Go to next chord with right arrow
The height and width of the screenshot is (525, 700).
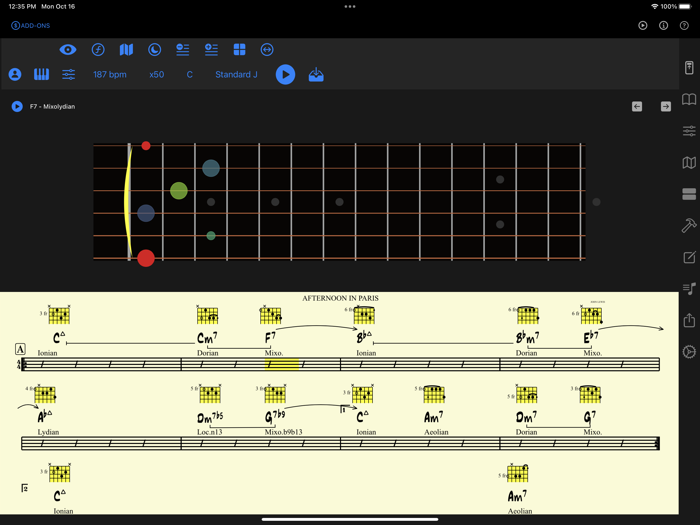pyautogui.click(x=666, y=106)
